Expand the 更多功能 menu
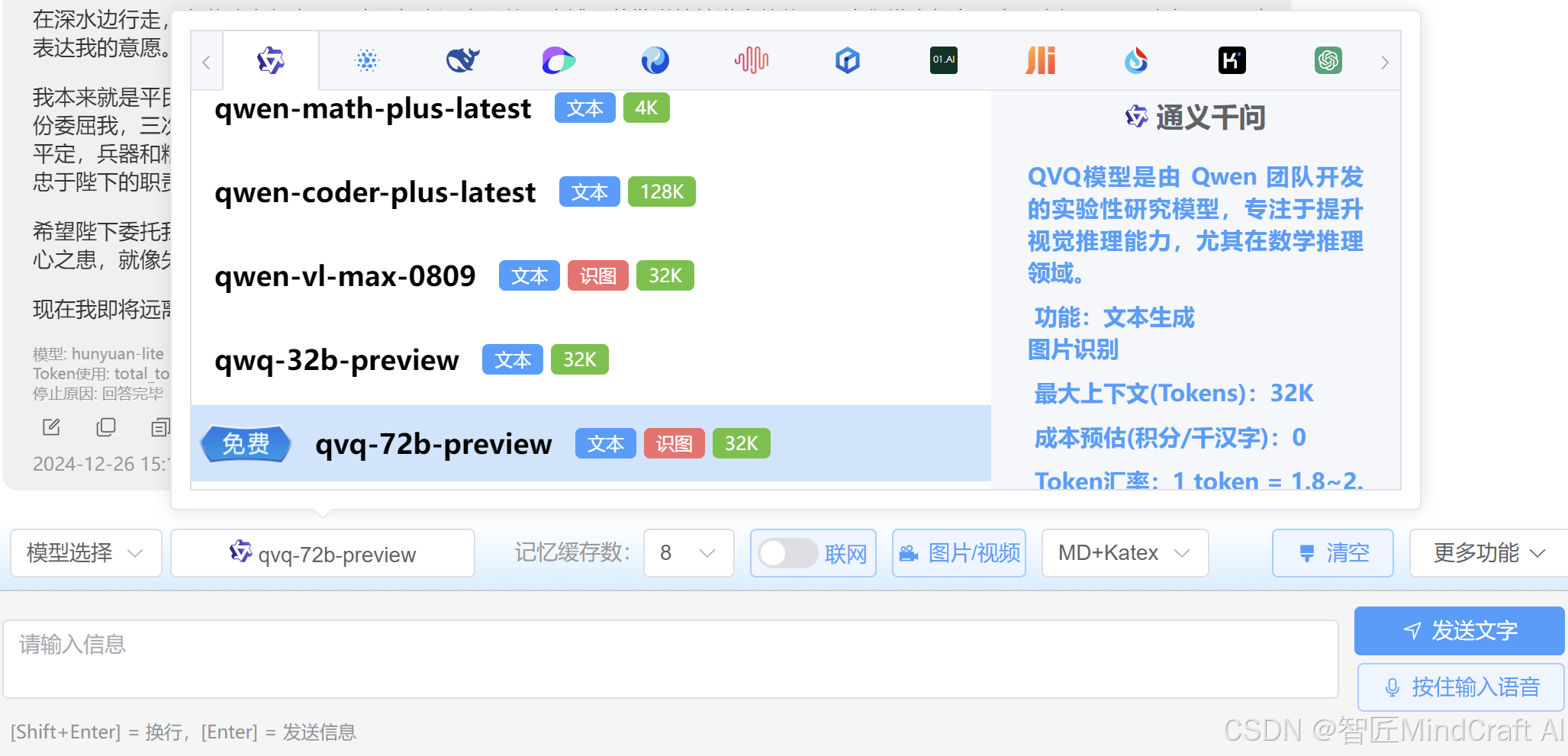The height and width of the screenshot is (756, 1568). click(1489, 553)
